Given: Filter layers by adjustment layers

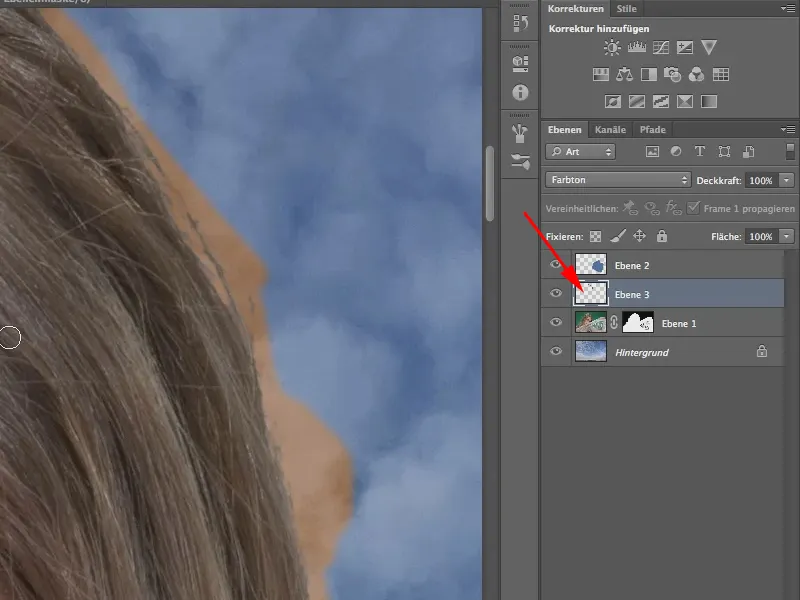Looking at the screenshot, I should pos(676,152).
